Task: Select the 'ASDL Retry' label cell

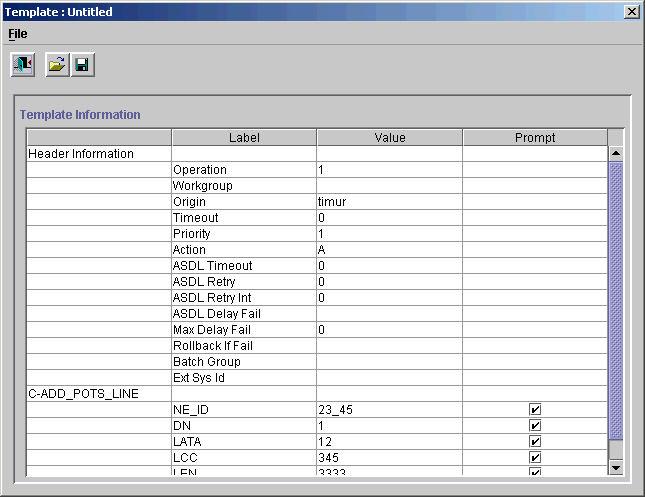Action: tap(244, 282)
